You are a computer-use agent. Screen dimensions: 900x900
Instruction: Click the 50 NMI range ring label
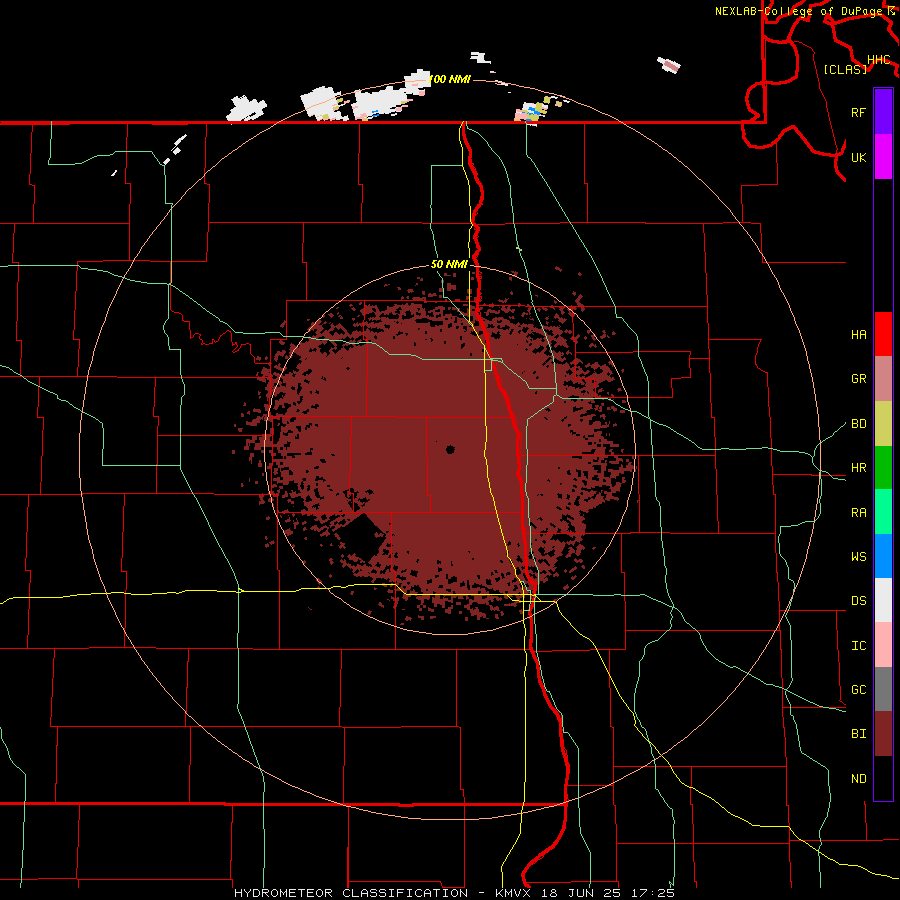click(449, 264)
